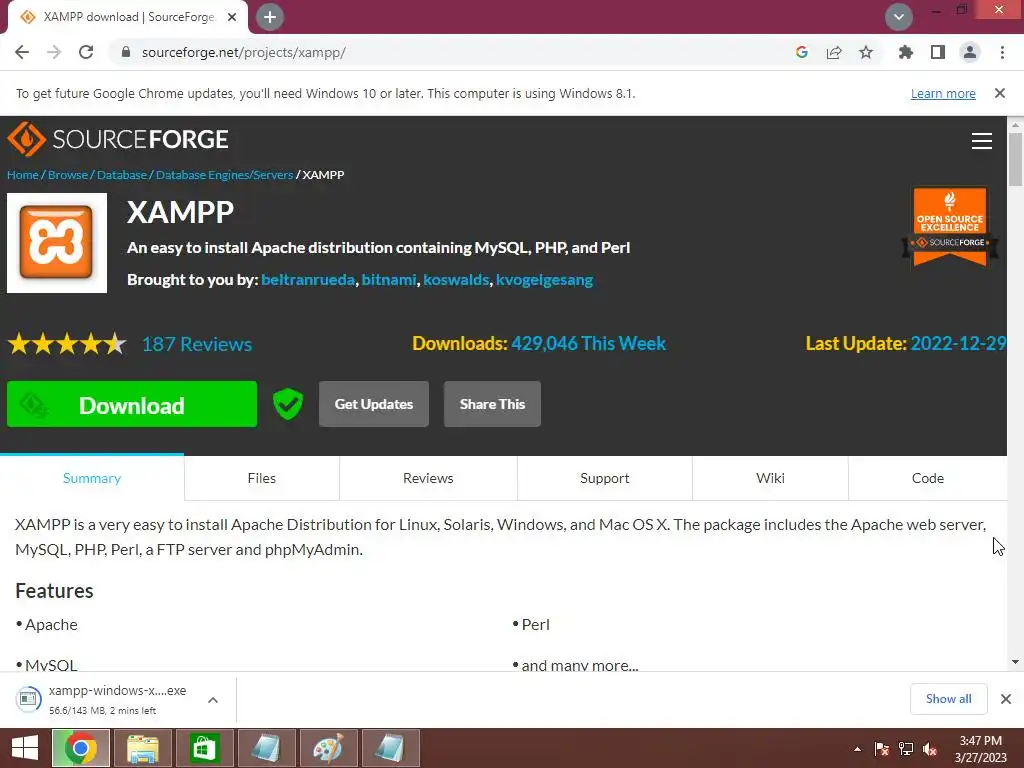Open beltranrueda profile link
Viewport: 1024px width, 768px height.
308,280
